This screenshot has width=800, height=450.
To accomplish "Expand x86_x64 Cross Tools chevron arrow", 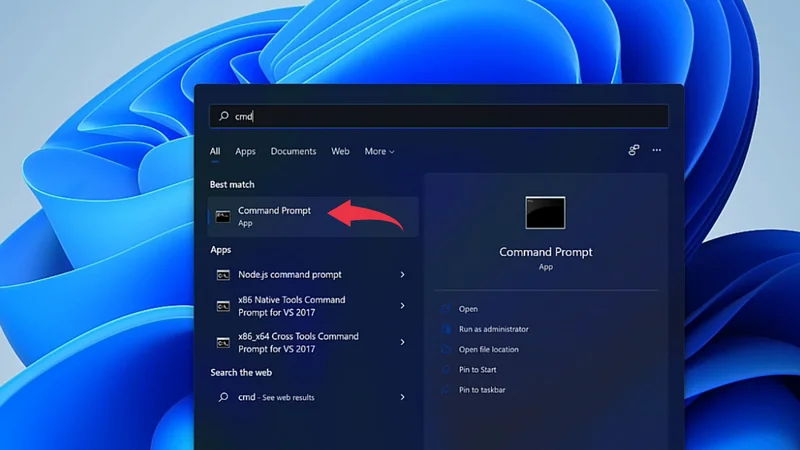I will (402, 342).
